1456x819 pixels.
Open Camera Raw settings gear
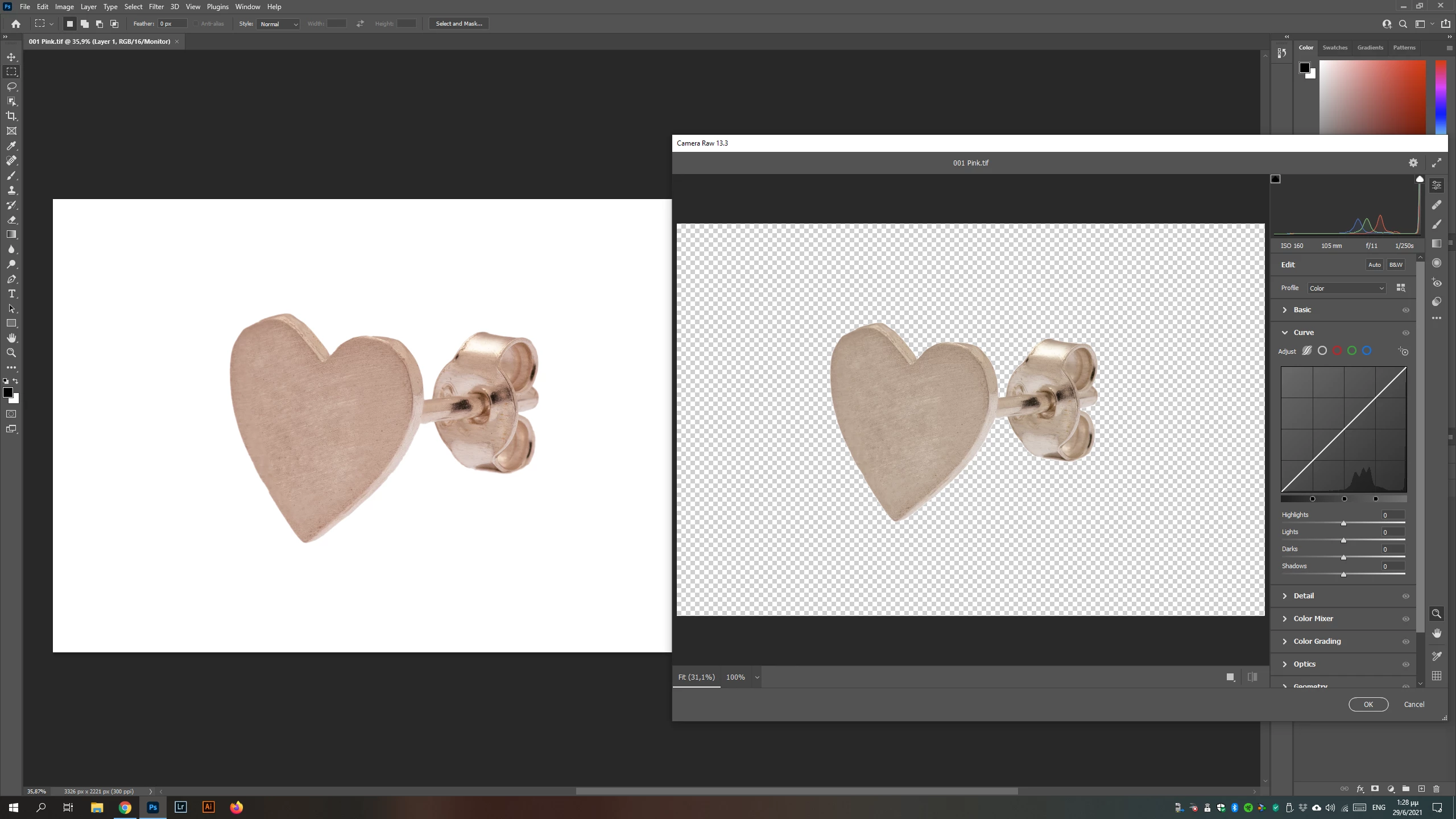(x=1413, y=163)
